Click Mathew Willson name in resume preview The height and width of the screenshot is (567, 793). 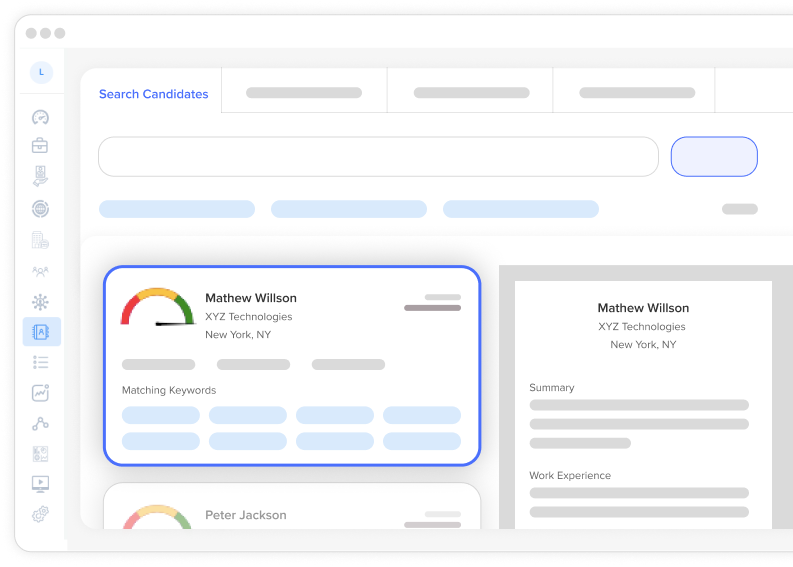[x=643, y=308]
